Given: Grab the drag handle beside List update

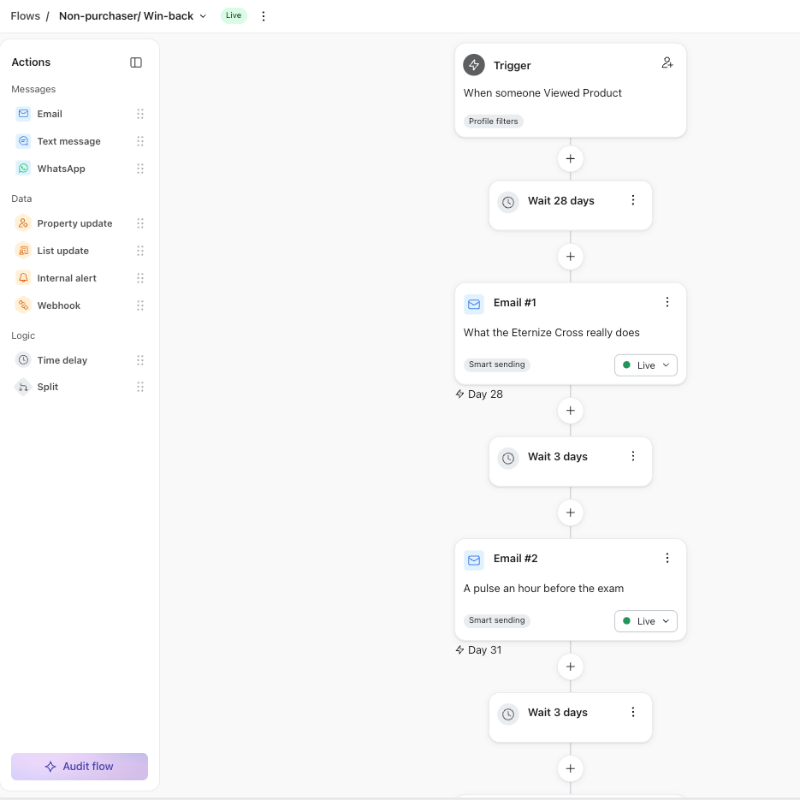Looking at the screenshot, I should click(x=140, y=251).
